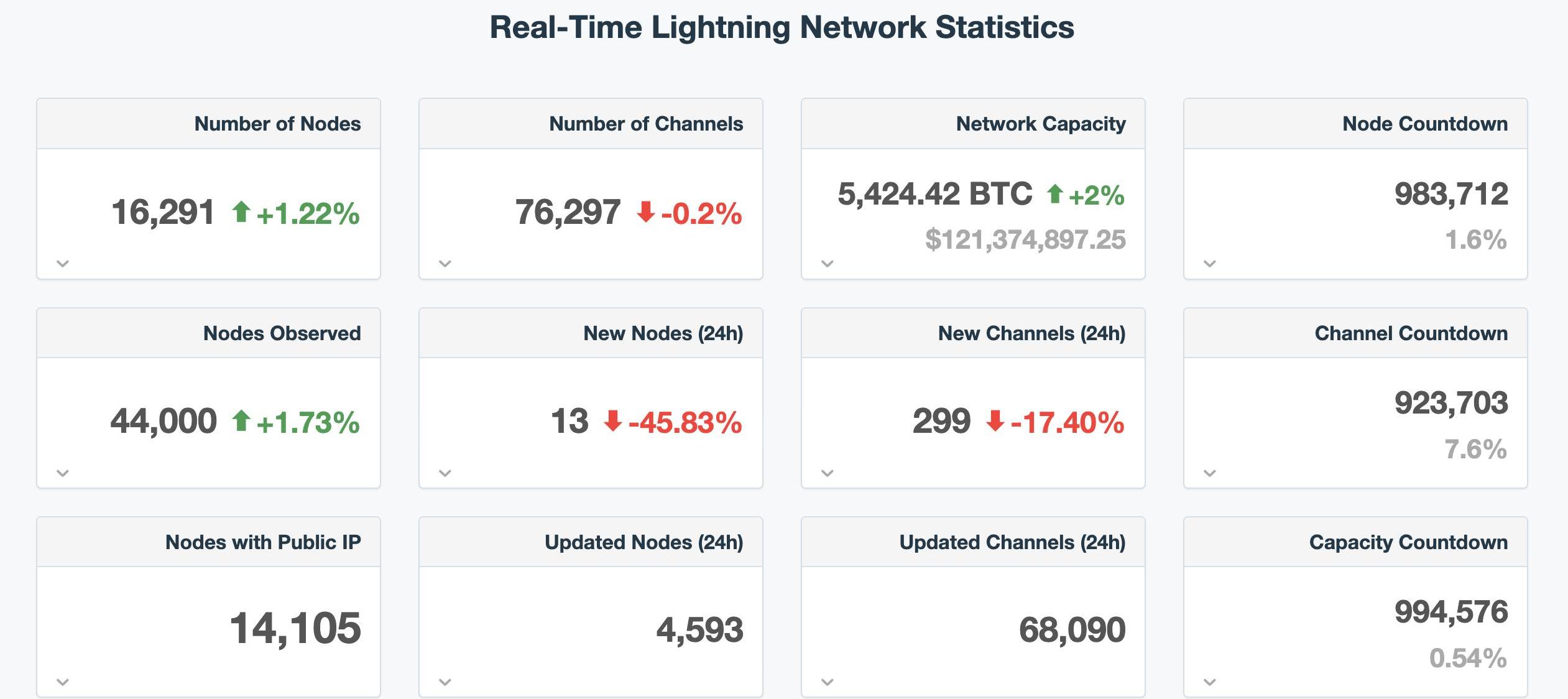Screen dimensions: 1568x699
Task: Click the $121,374,897.25 capacity value
Action: point(1025,240)
